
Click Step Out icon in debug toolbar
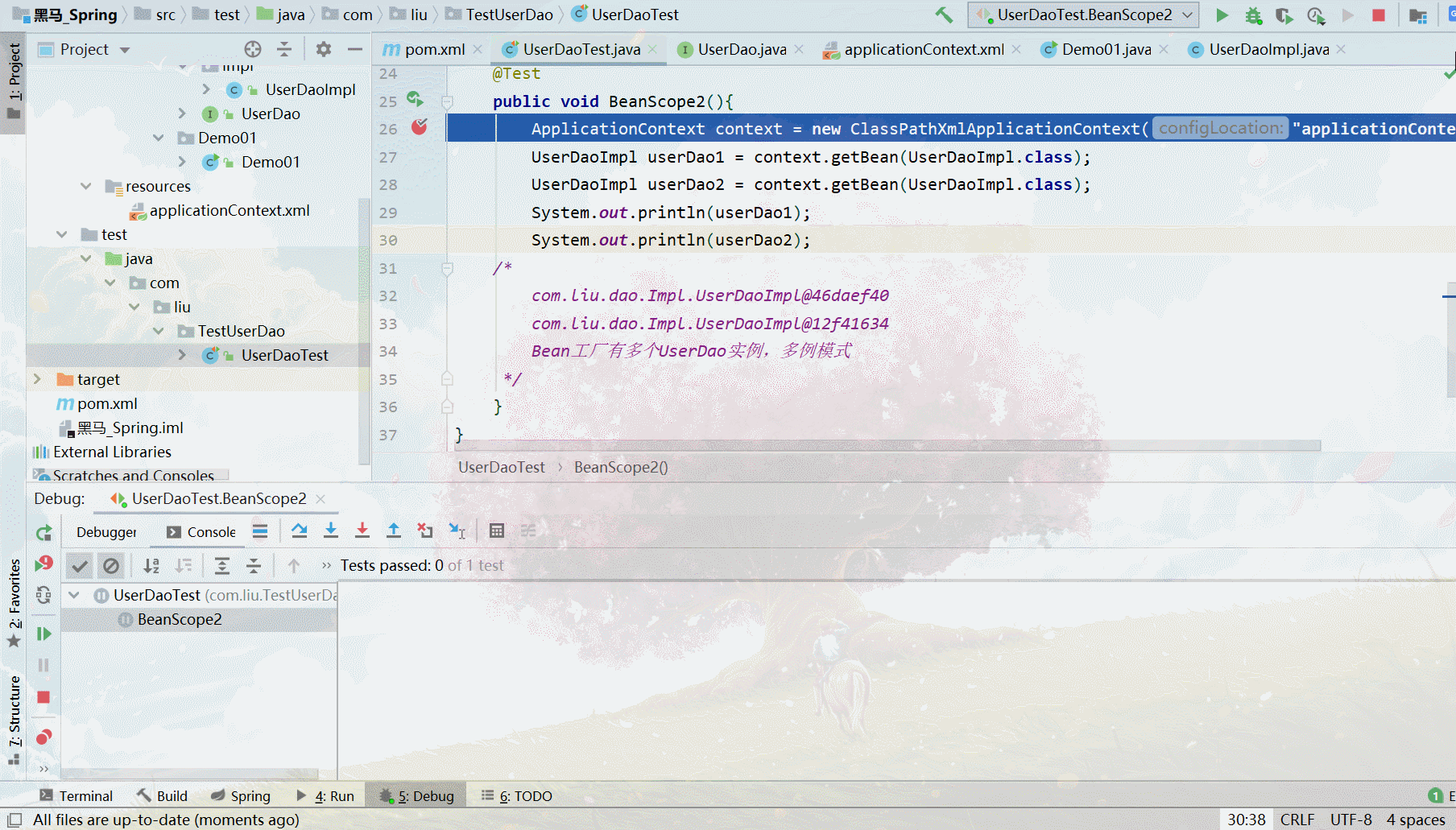394,531
